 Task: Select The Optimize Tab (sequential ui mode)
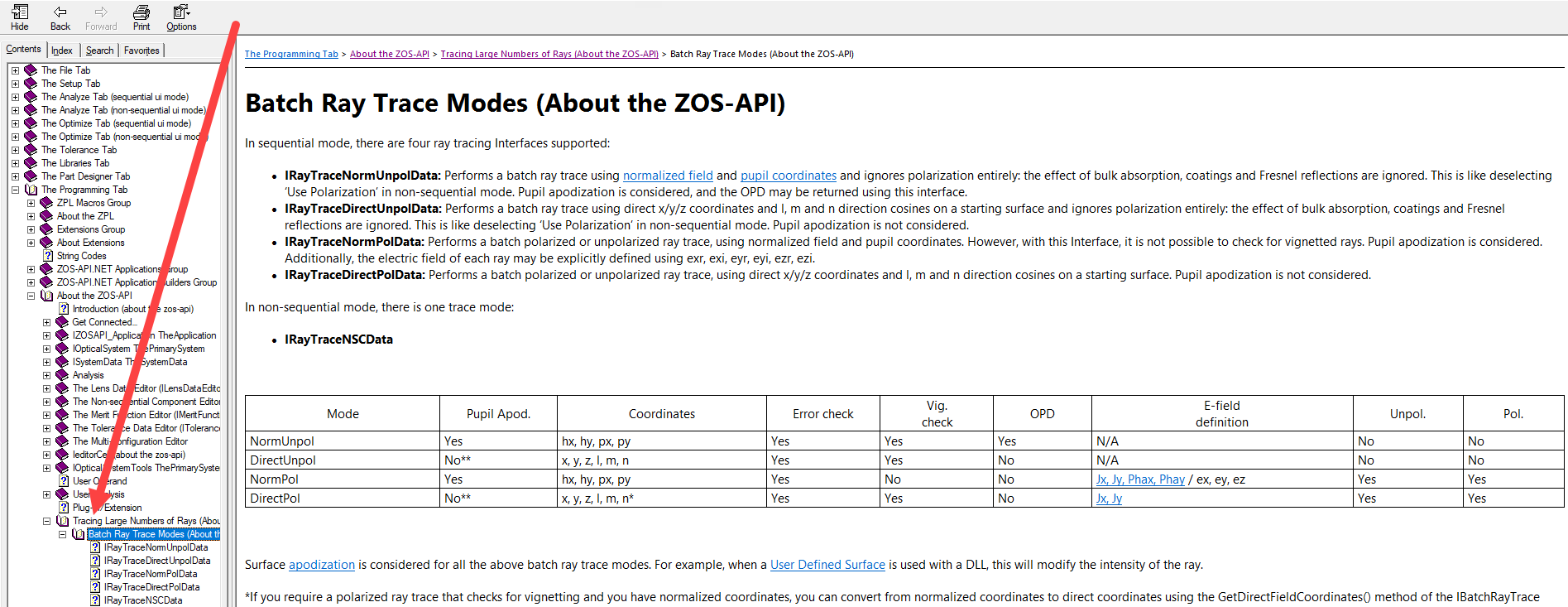click(116, 123)
